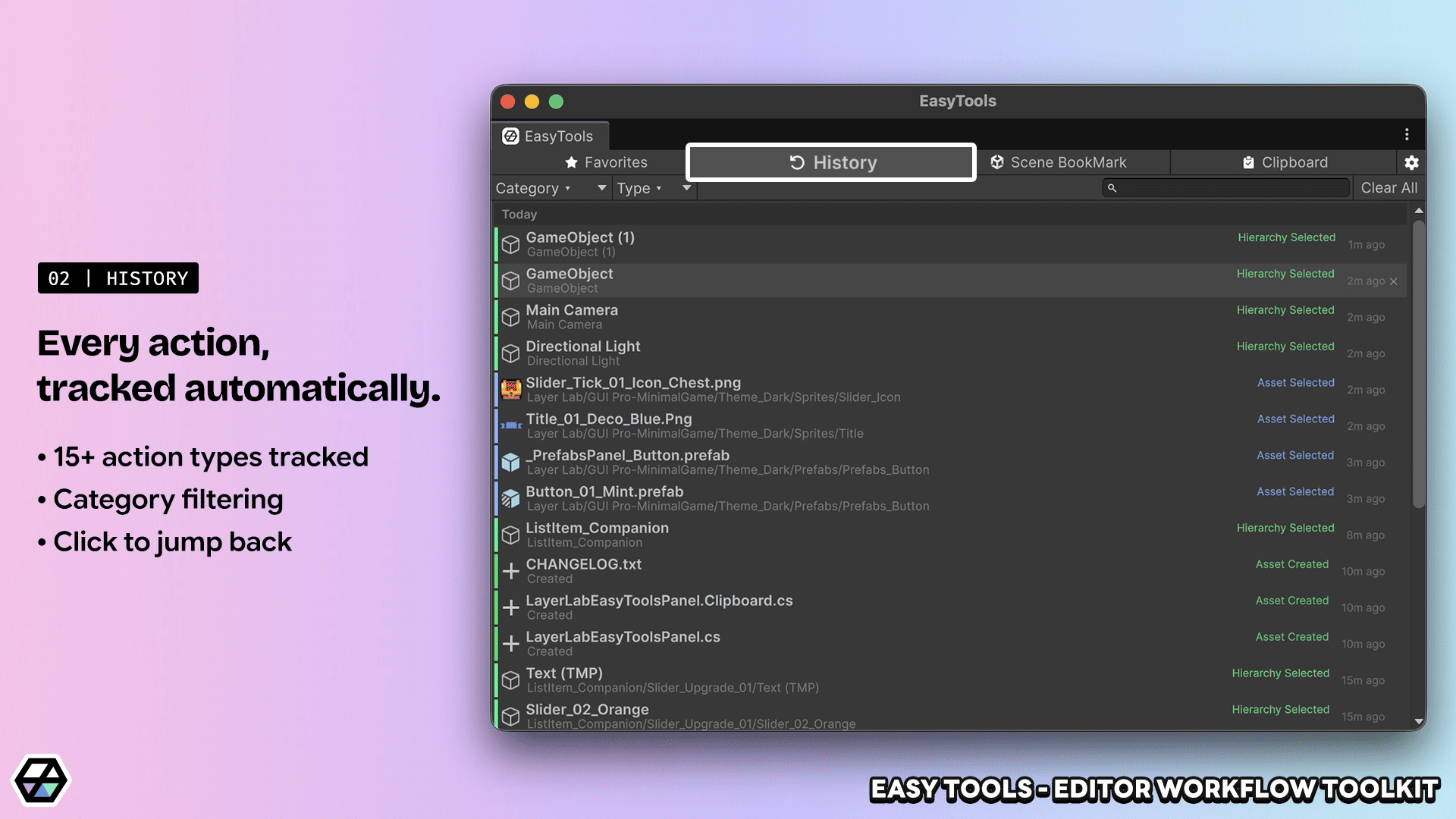The height and width of the screenshot is (819, 1456).
Task: Select the Directional Light history entry
Action: [x=952, y=353]
